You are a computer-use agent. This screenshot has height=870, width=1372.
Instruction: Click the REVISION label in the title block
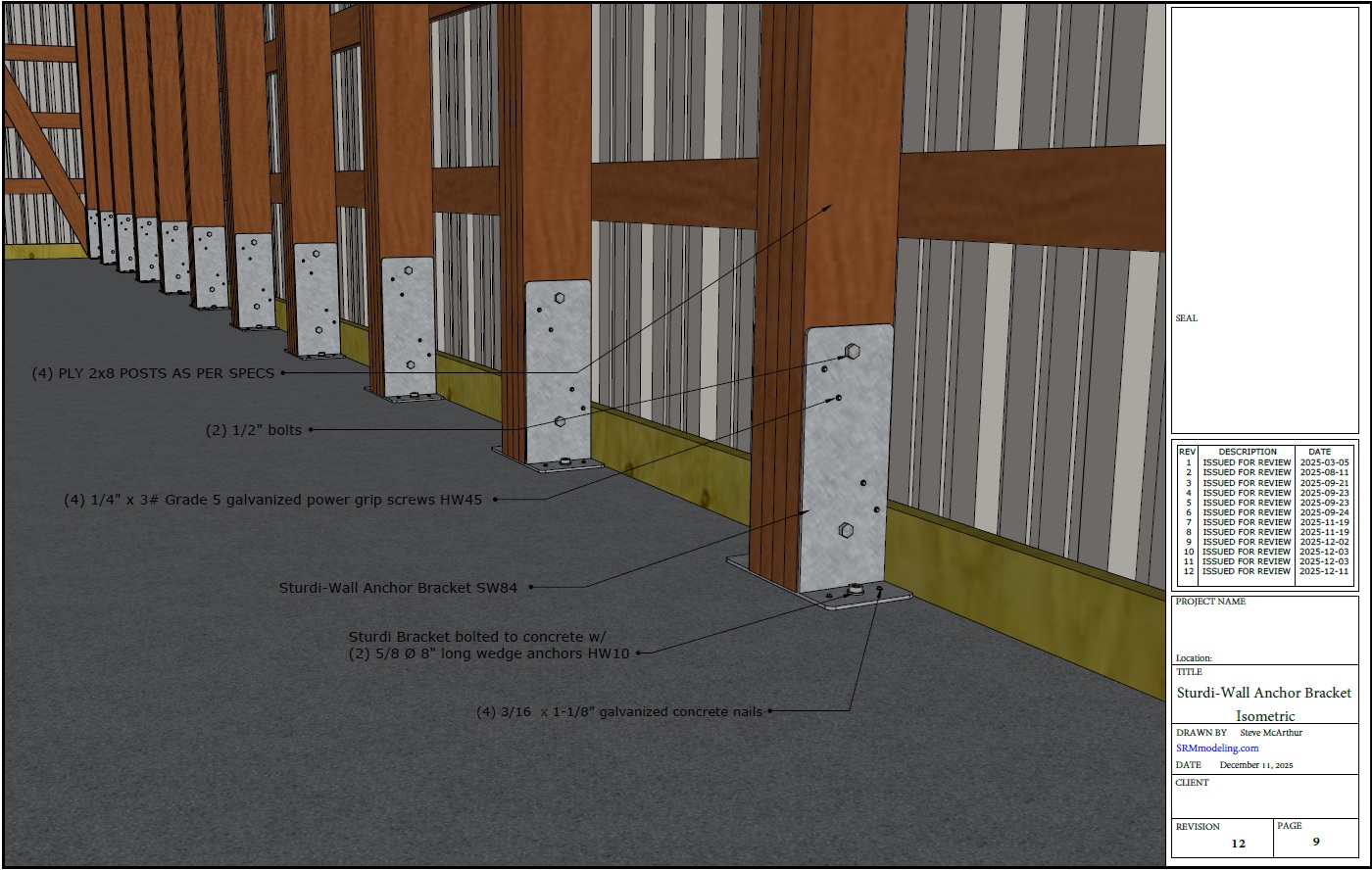point(1199,826)
